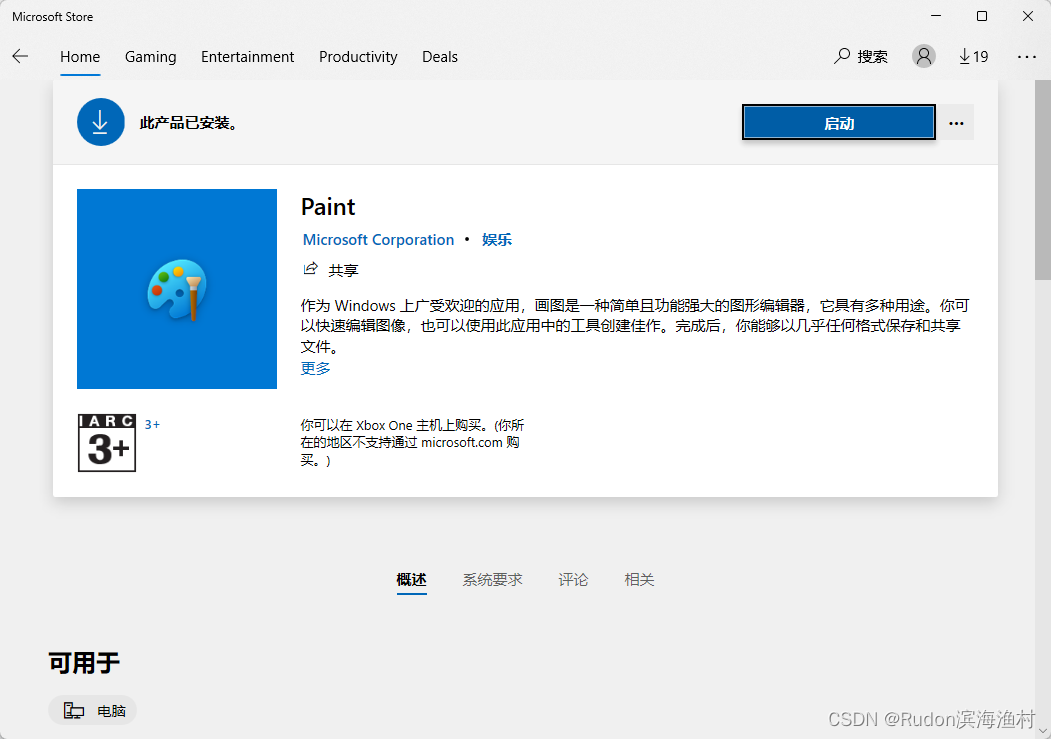
Task: Click the vertical scrollbar thumb
Action: 1043,180
